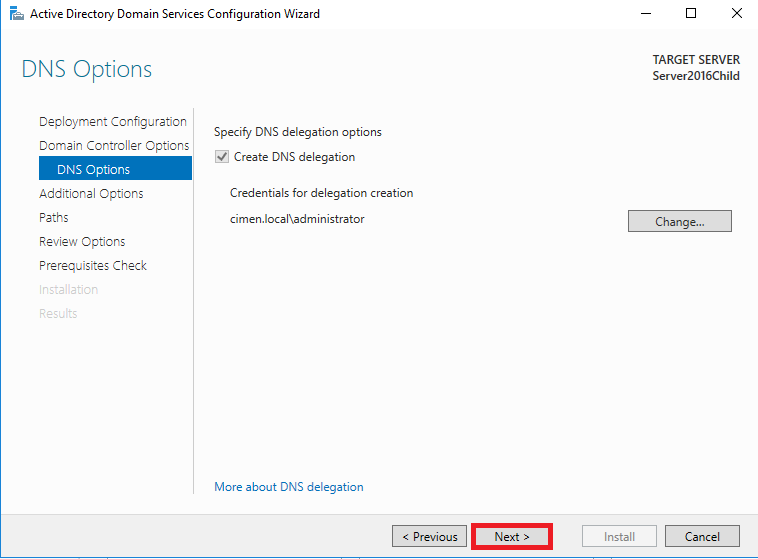Click the Credentials for delegation creation label

(321, 193)
